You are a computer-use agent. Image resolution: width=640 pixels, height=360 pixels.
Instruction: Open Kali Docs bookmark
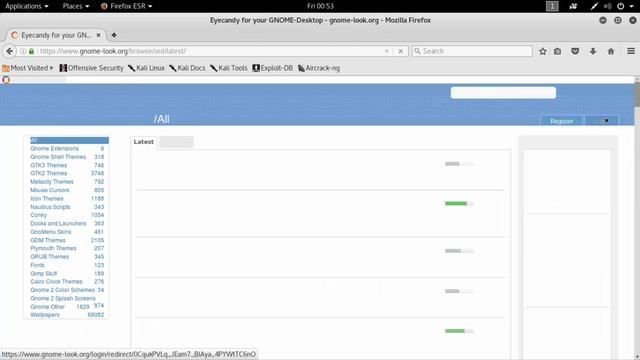187,68
